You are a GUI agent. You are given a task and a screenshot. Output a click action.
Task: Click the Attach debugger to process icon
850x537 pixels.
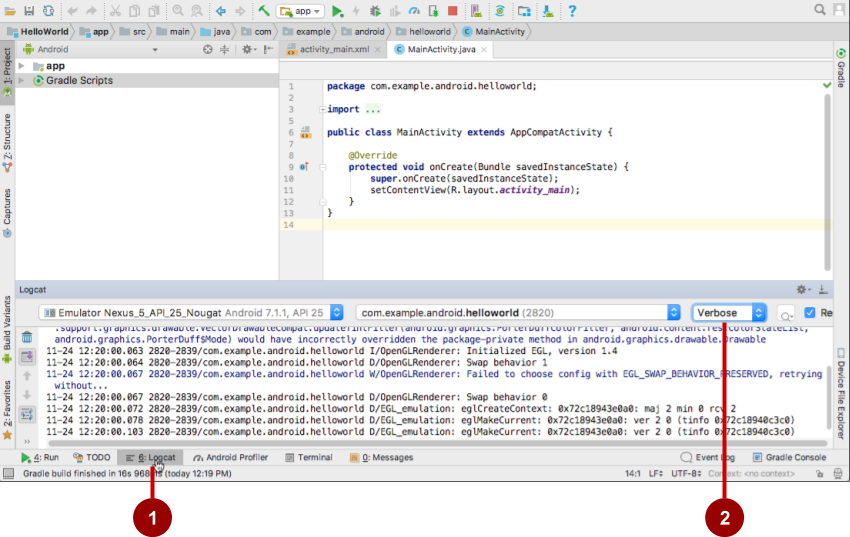434,11
